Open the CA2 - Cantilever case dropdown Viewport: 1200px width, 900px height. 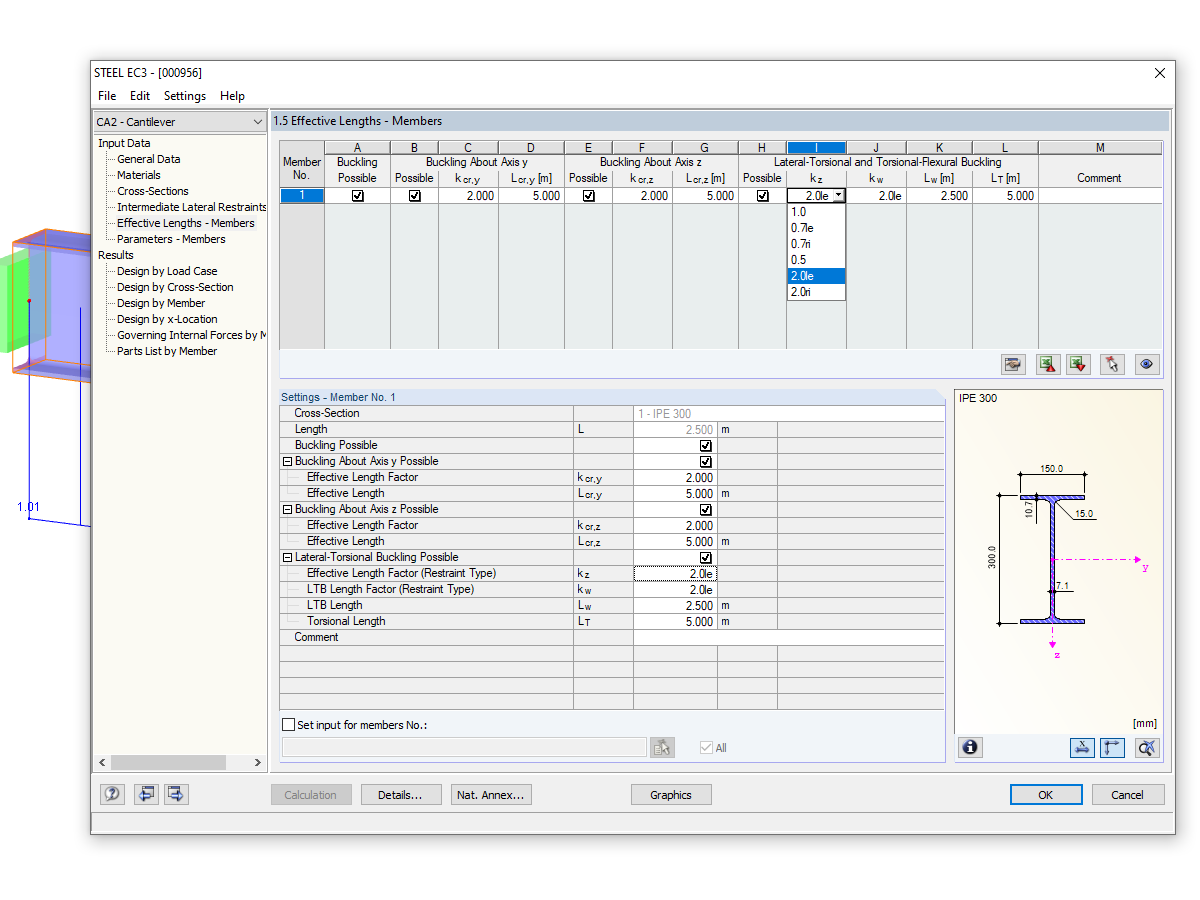tap(257, 121)
